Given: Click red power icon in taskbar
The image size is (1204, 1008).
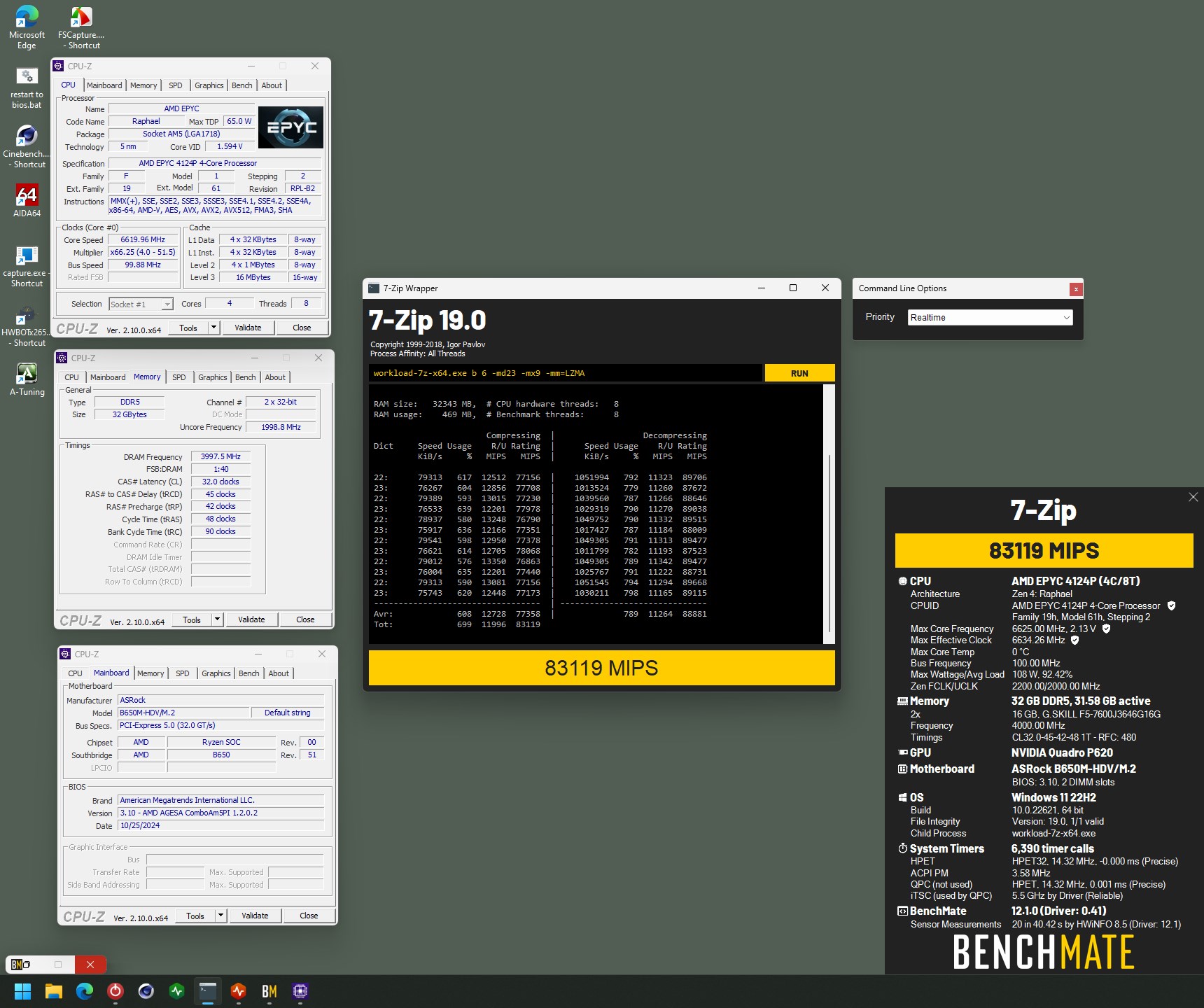Looking at the screenshot, I should click(115, 991).
